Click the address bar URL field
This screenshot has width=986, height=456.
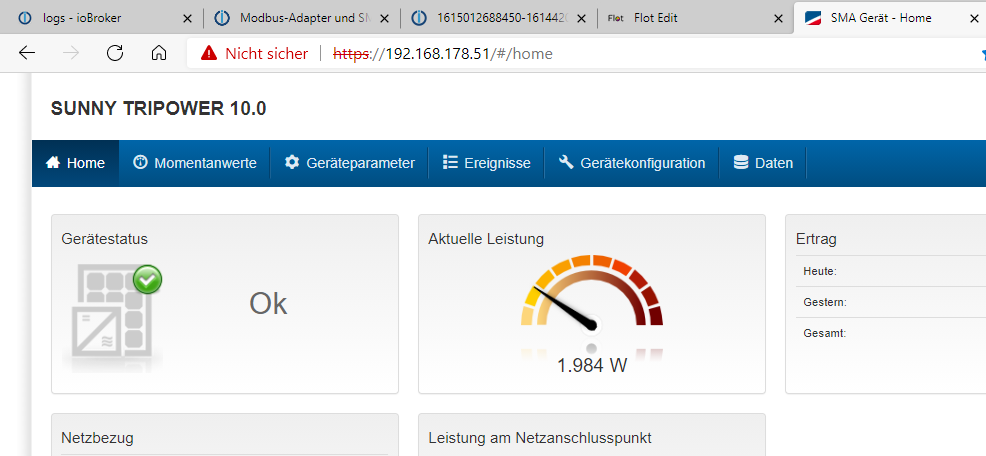[585, 53]
